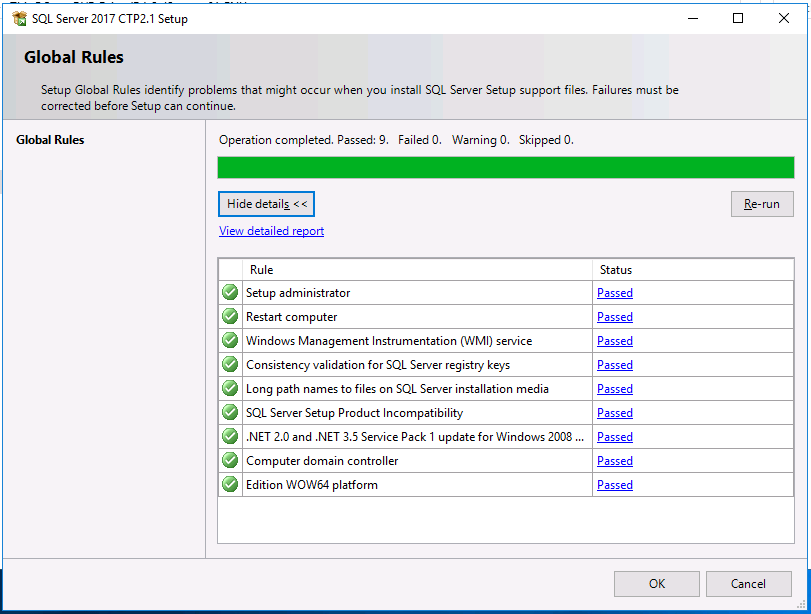Click the SQL Server Setup title bar icon
The height and width of the screenshot is (614, 811).
click(x=20, y=19)
